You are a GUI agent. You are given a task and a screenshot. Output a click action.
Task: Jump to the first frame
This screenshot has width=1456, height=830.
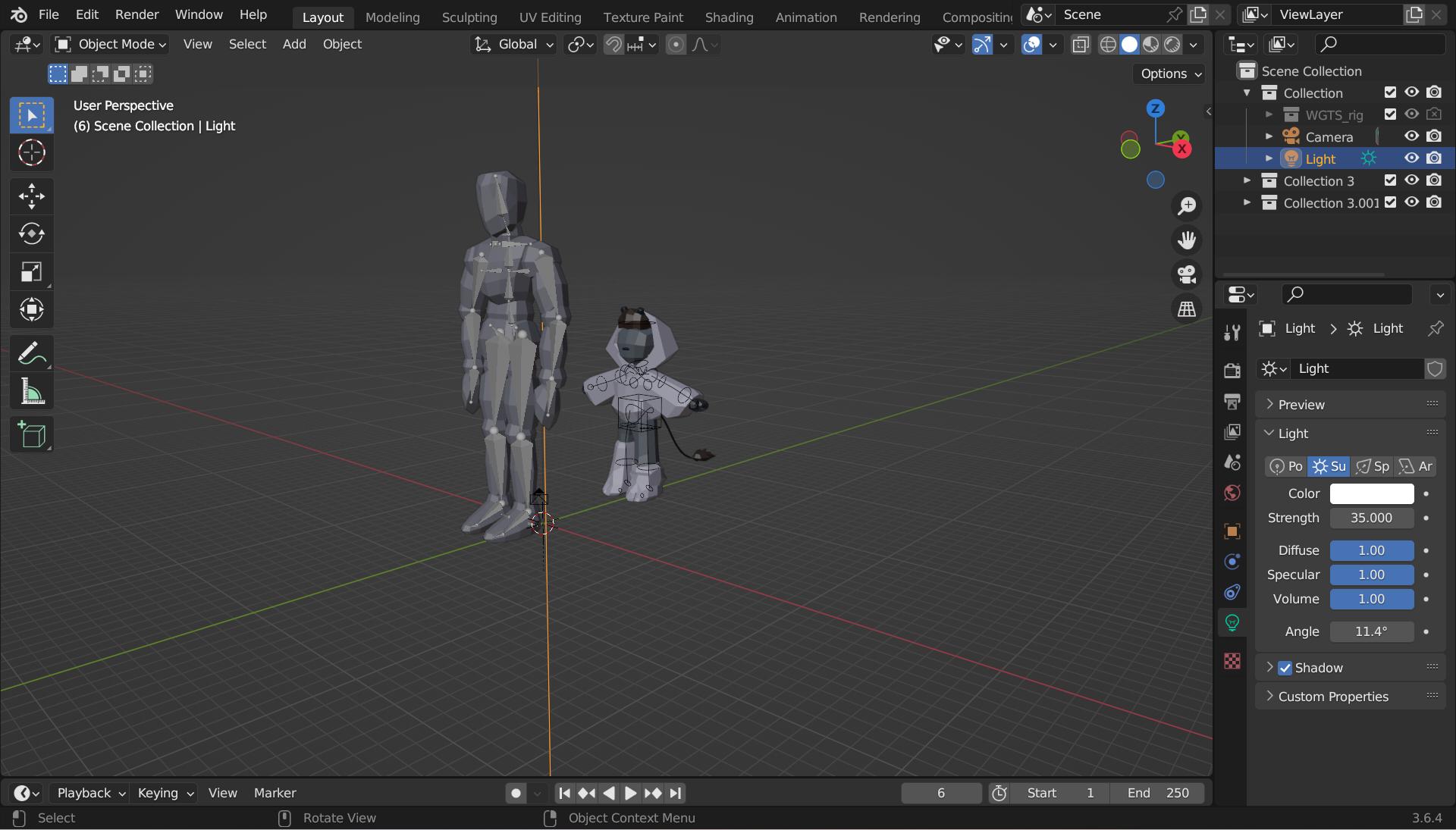click(564, 793)
